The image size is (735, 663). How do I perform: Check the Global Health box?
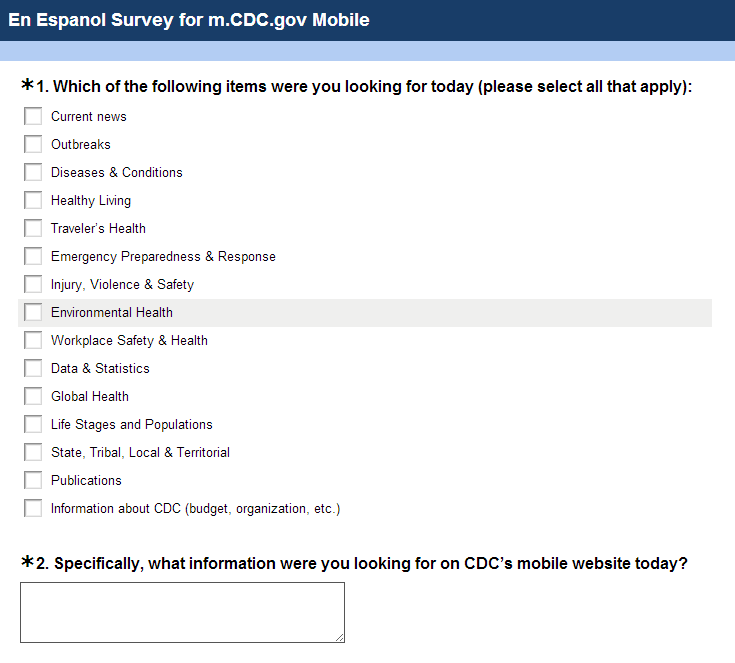[33, 396]
